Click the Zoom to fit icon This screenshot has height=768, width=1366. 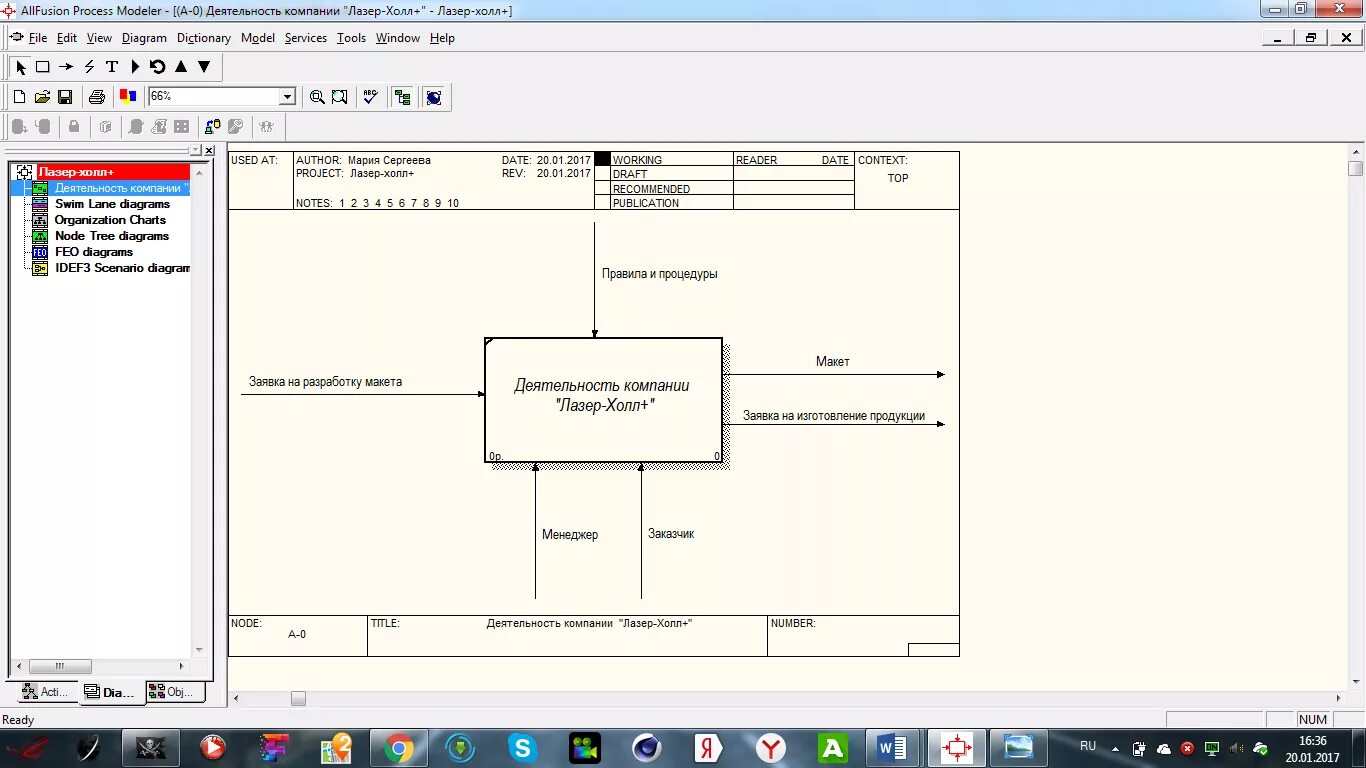pyautogui.click(x=340, y=97)
